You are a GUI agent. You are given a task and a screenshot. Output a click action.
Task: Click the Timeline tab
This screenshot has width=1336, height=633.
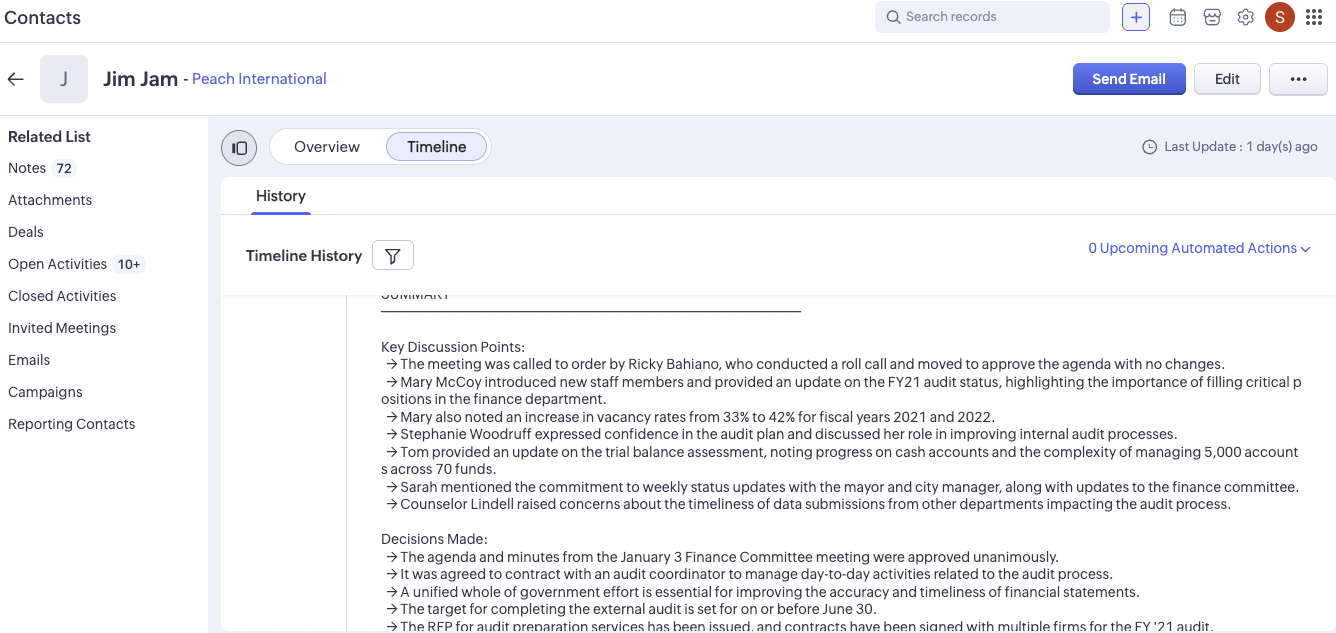pos(436,146)
